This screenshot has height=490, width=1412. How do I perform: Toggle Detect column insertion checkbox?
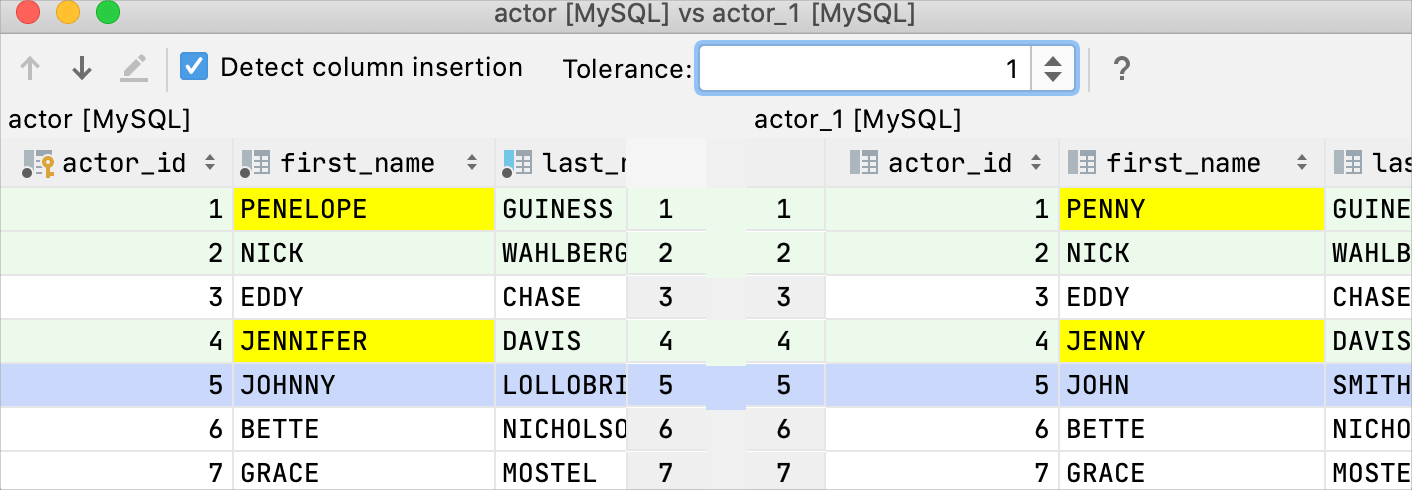[194, 67]
